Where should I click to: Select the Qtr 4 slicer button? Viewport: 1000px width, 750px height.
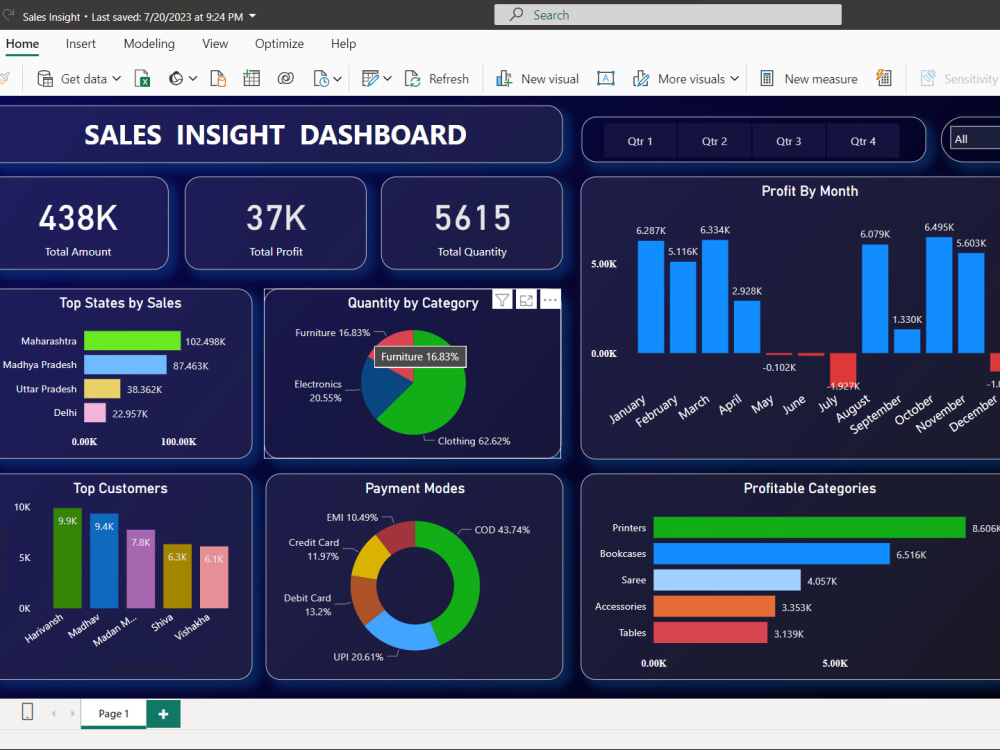coord(863,141)
